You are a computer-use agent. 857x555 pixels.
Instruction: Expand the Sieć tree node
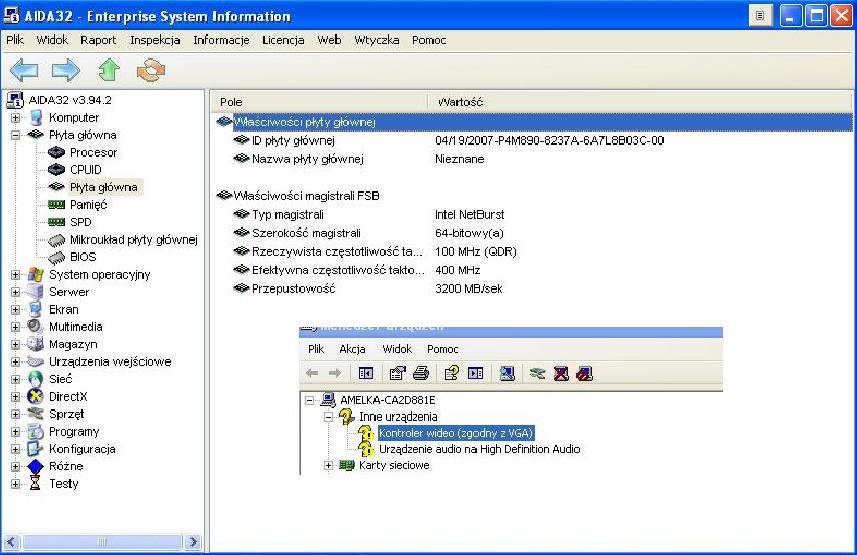tap(15, 379)
